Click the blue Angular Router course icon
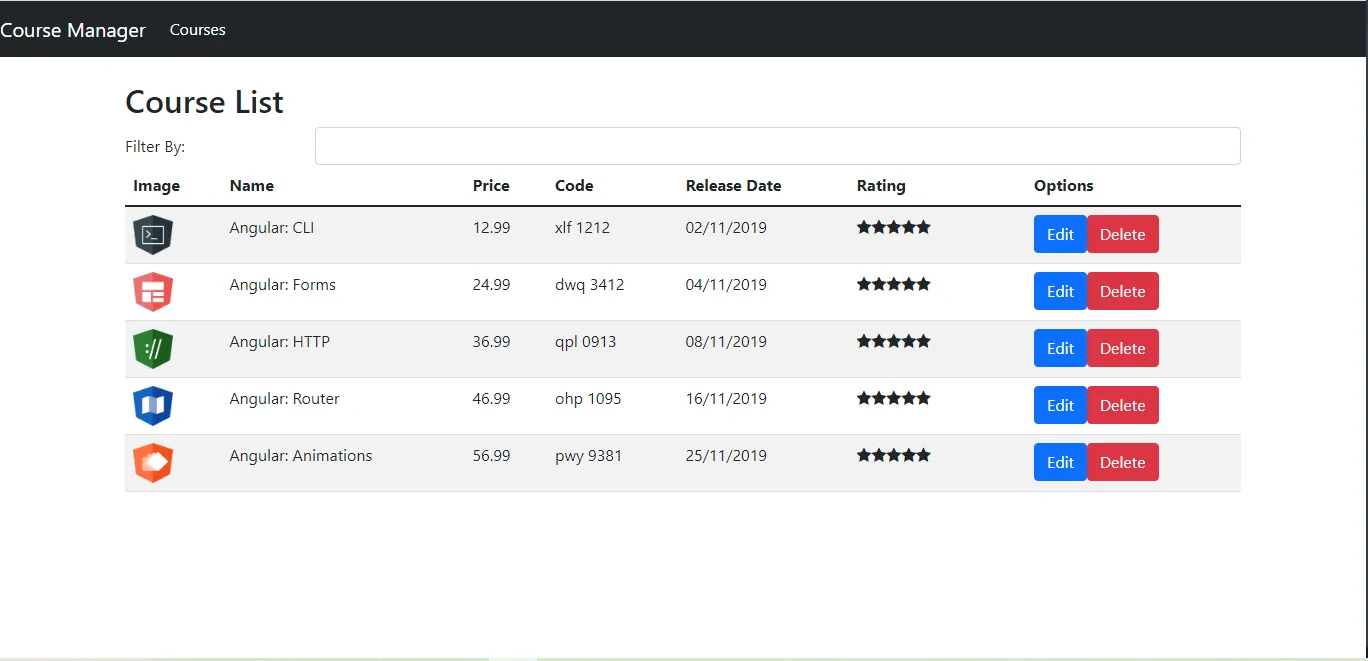Viewport: 1368px width, 661px height. point(153,406)
